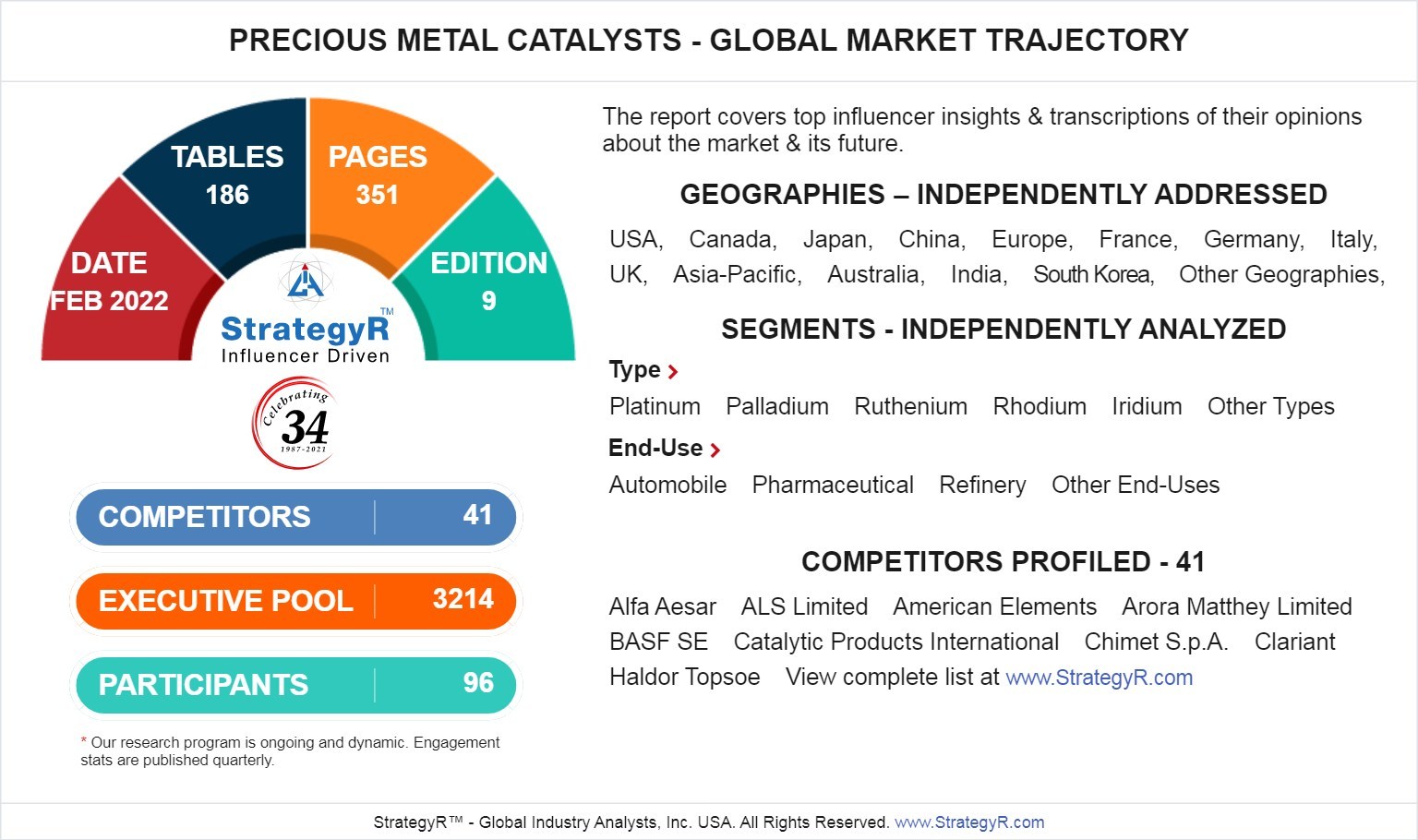Click the 'UK,' geography entry

629,275
